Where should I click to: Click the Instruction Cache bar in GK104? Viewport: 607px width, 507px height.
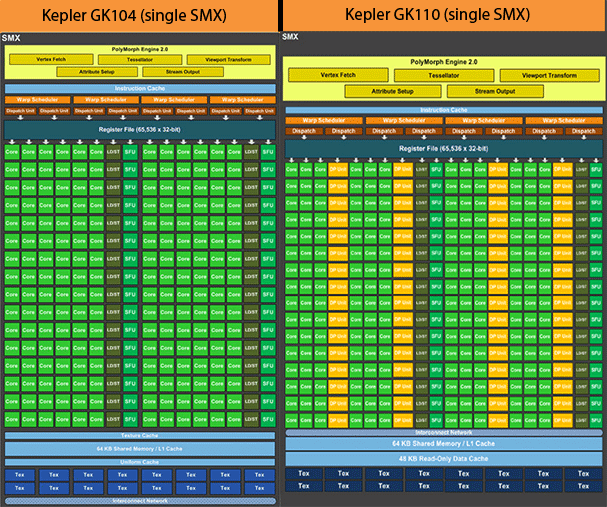tap(140, 89)
